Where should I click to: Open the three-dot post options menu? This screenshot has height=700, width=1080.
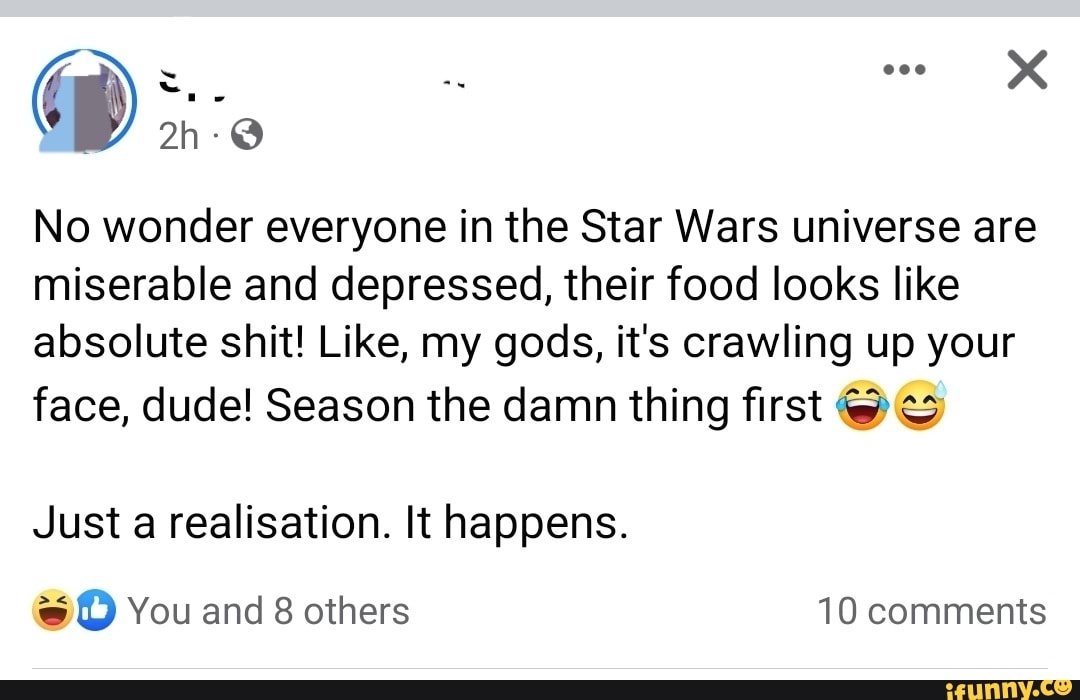(x=906, y=72)
